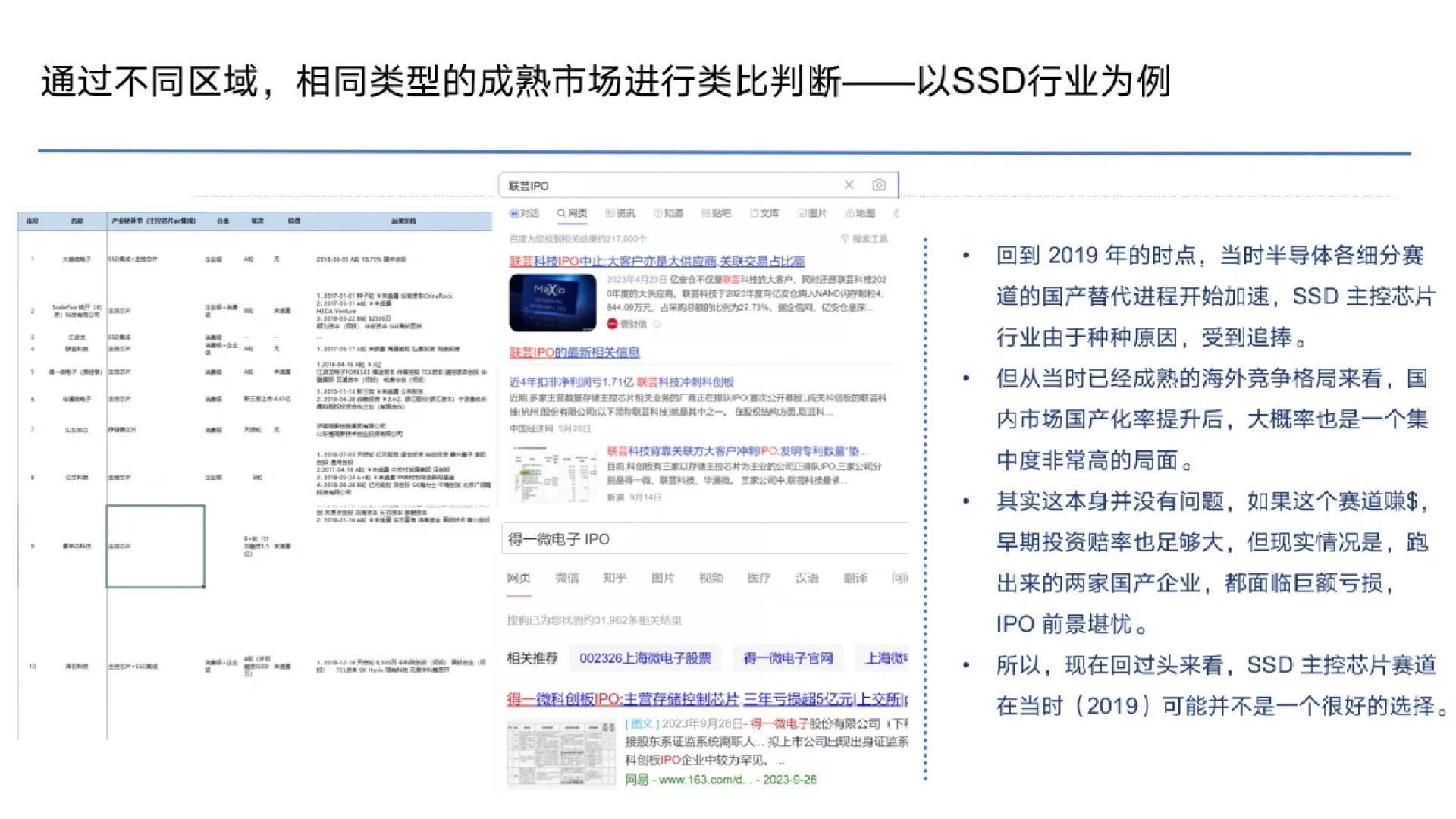
Task: Open the 资讯 news feed icon
Action: (x=622, y=213)
